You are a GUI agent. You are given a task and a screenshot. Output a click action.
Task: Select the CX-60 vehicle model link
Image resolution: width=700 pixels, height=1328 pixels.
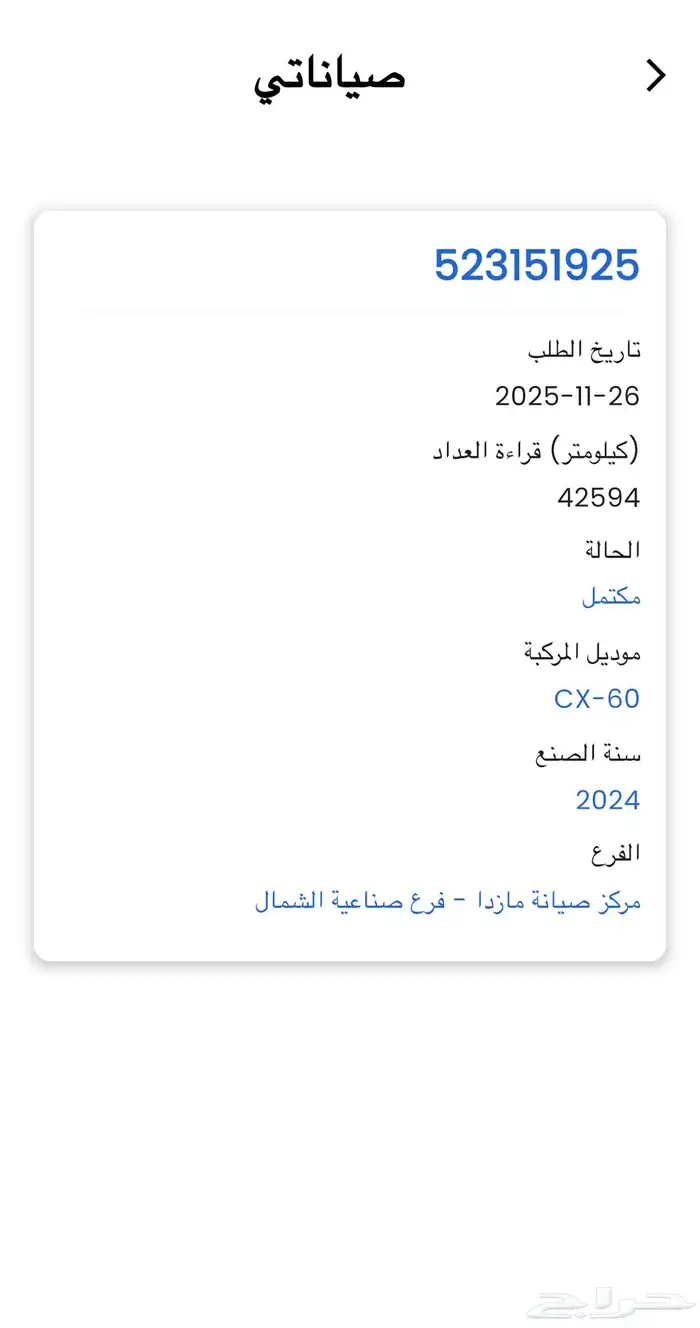[x=596, y=698]
